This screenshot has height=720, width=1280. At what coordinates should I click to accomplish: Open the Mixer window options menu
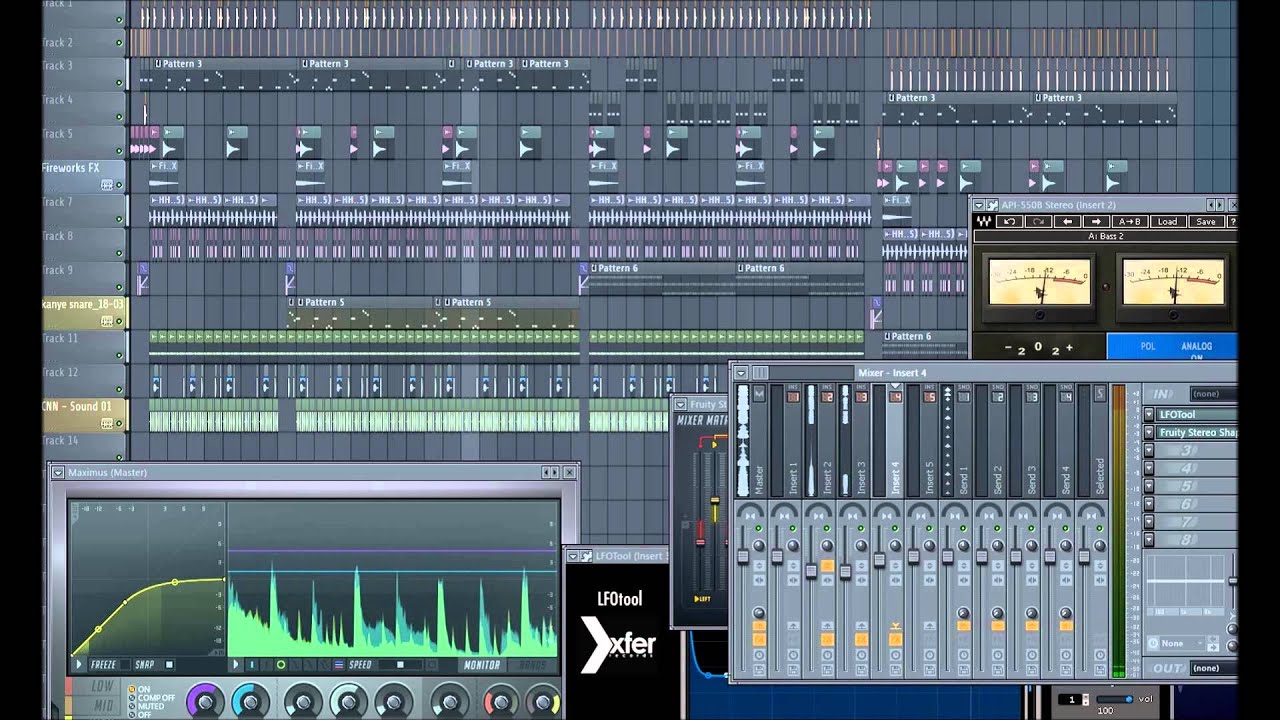click(x=741, y=372)
